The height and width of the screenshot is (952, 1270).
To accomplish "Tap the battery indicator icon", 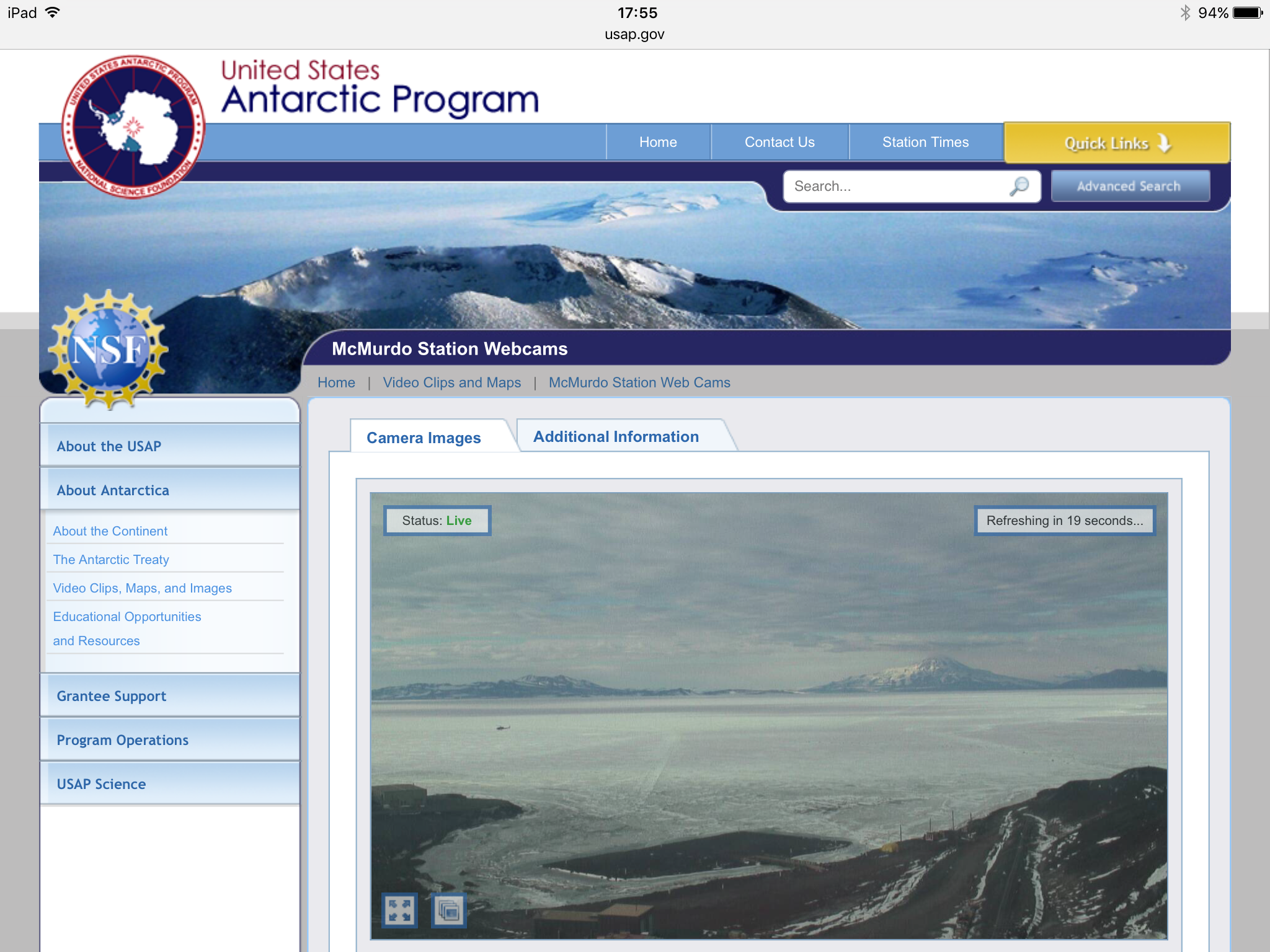I will (x=1248, y=12).
